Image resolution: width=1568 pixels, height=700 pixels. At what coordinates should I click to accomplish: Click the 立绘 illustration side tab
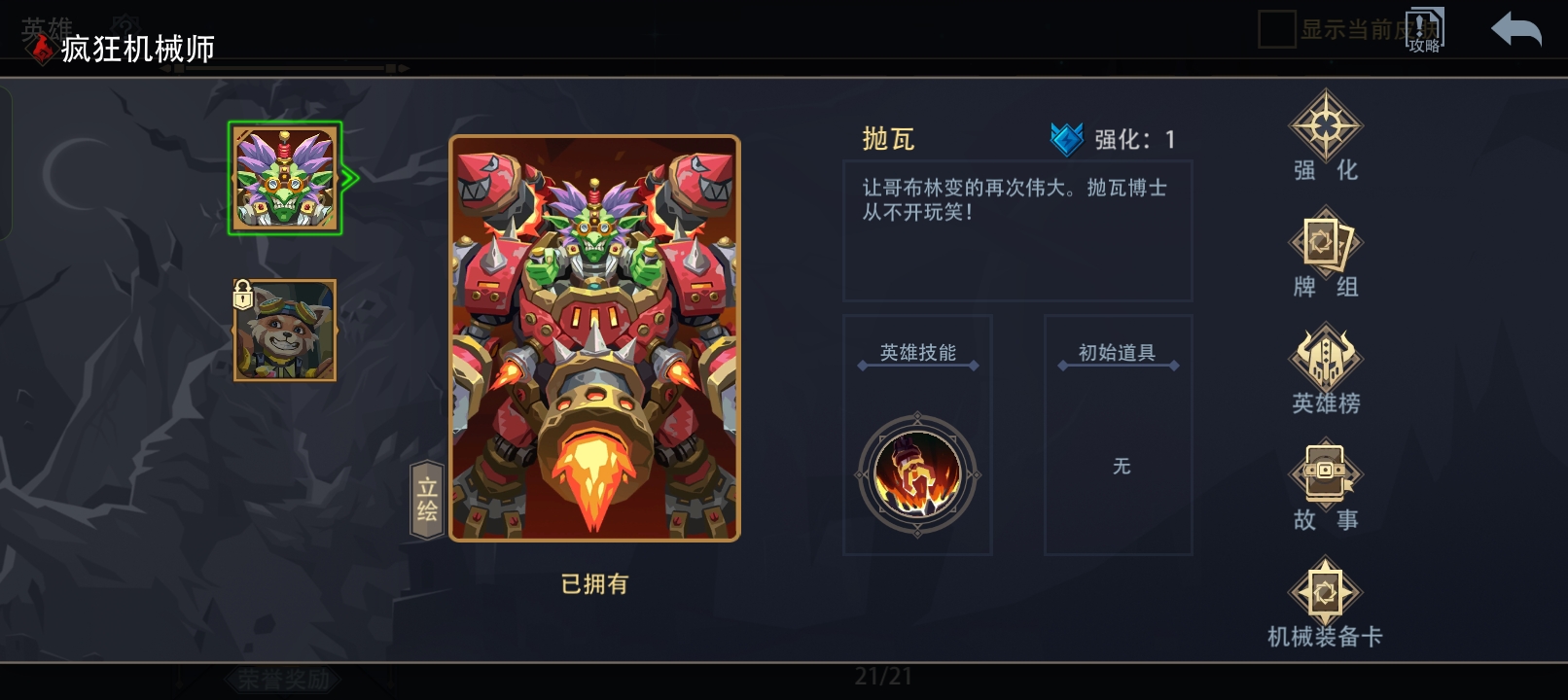[427, 500]
